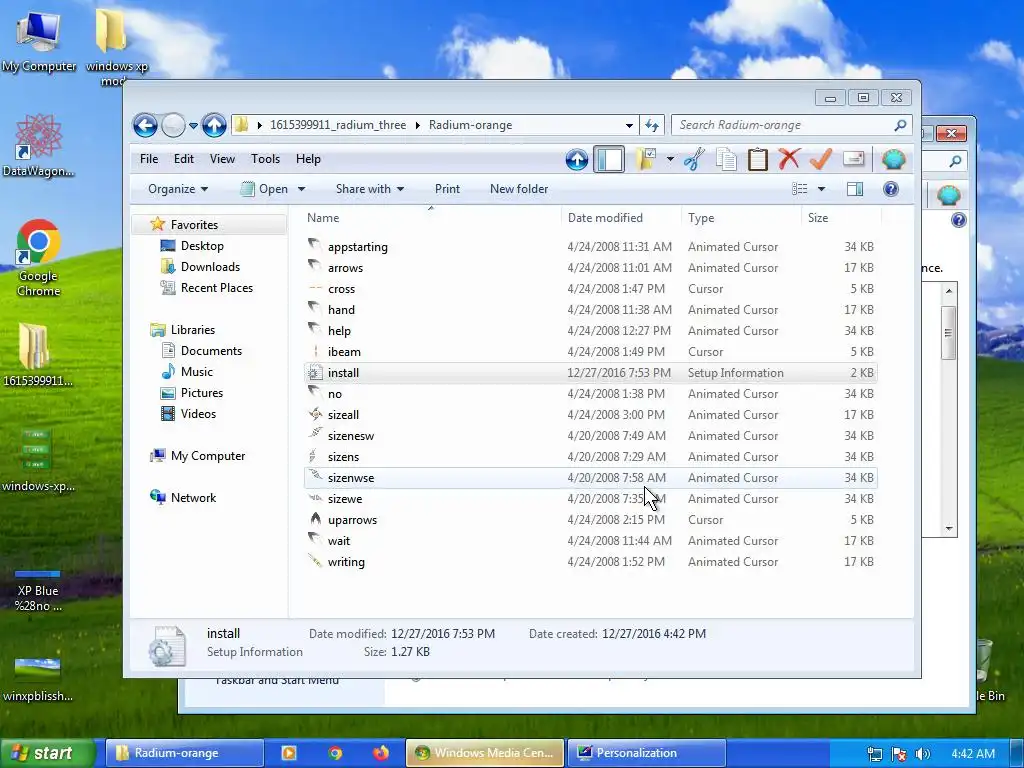The image size is (1024, 768).
Task: Click the red X Delete icon
Action: [x=789, y=159]
